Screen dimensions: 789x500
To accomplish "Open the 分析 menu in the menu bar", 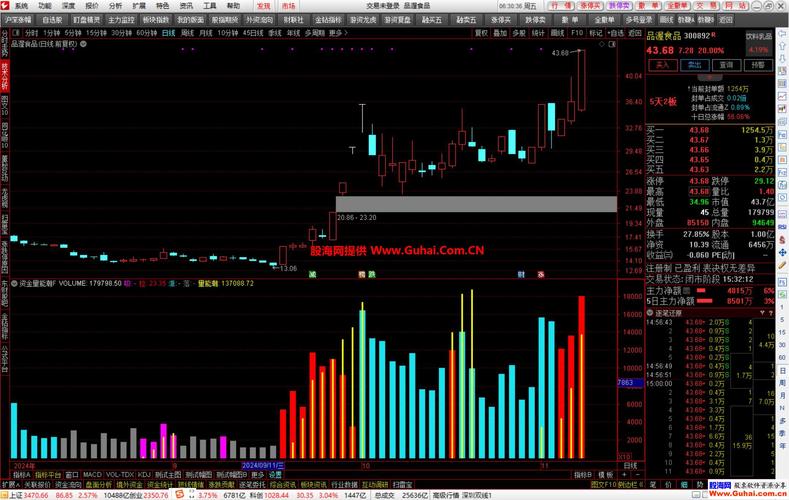I will (x=115, y=5).
